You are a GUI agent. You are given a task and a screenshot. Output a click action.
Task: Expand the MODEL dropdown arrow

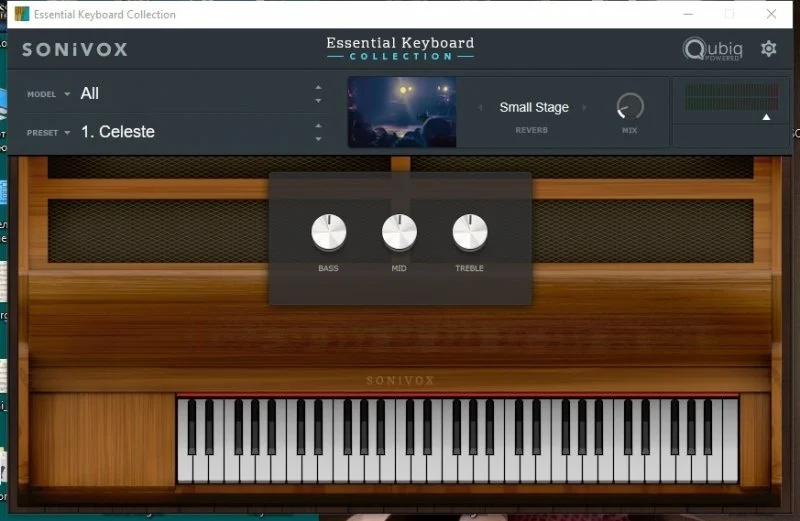coord(67,94)
